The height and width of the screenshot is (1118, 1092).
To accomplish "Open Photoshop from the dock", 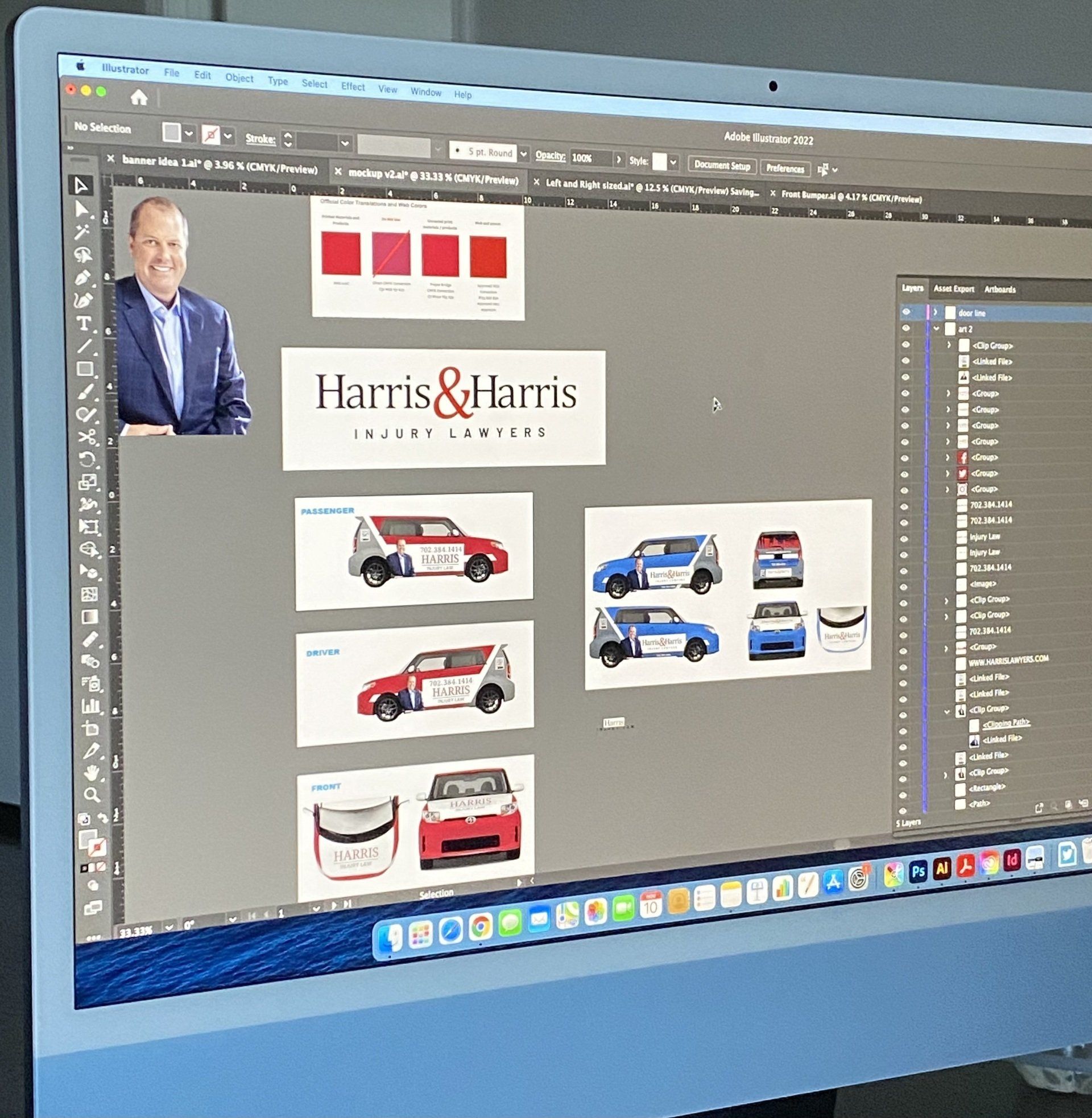I will coord(918,871).
